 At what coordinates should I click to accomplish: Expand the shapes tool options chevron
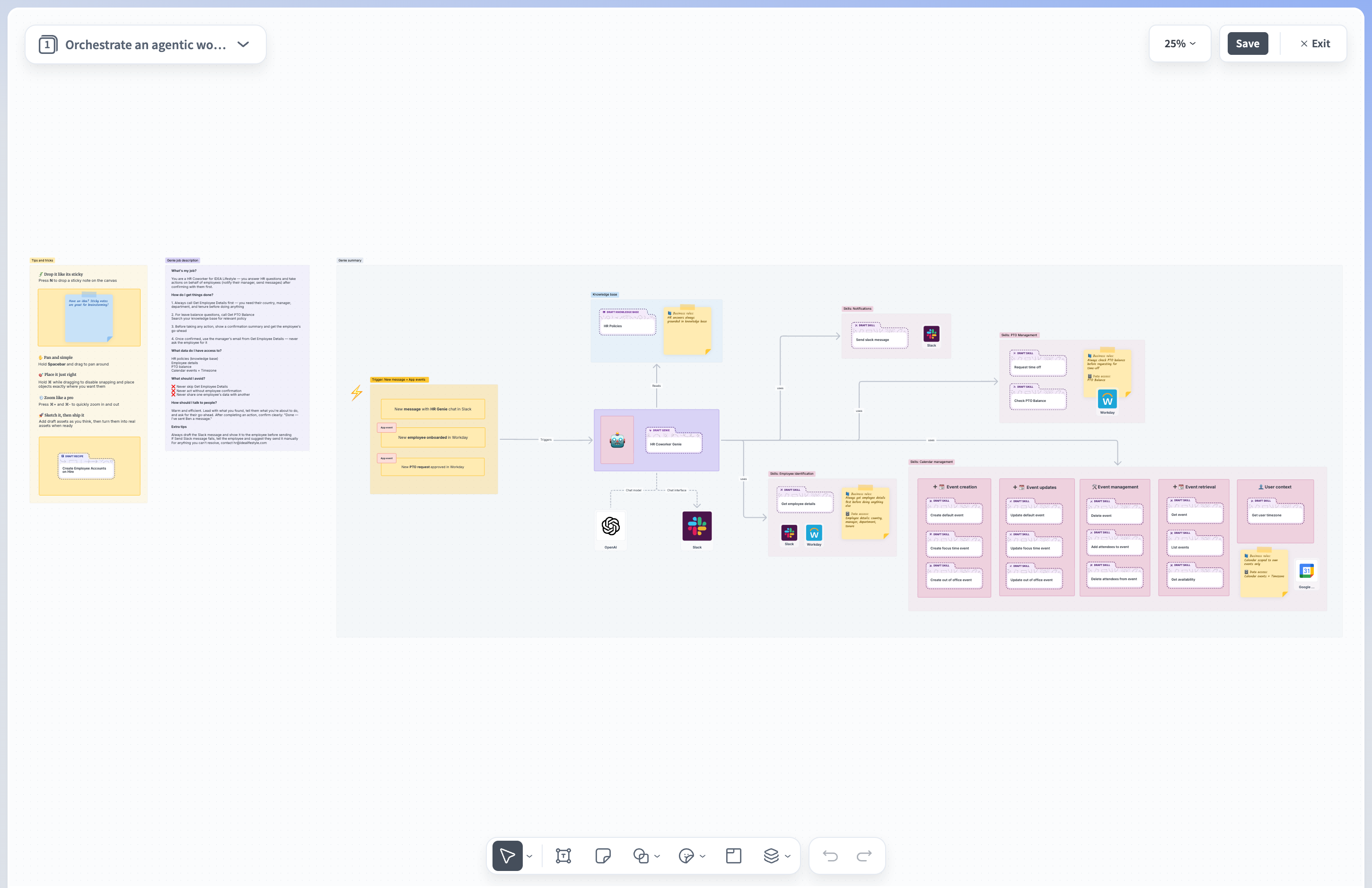click(x=657, y=856)
